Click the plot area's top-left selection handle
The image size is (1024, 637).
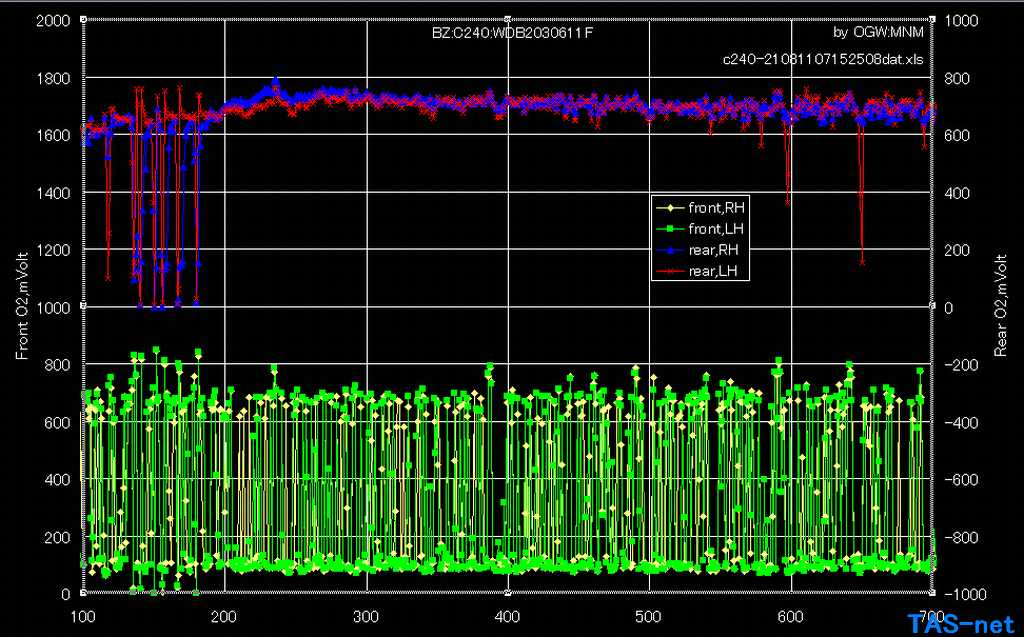tap(83, 20)
